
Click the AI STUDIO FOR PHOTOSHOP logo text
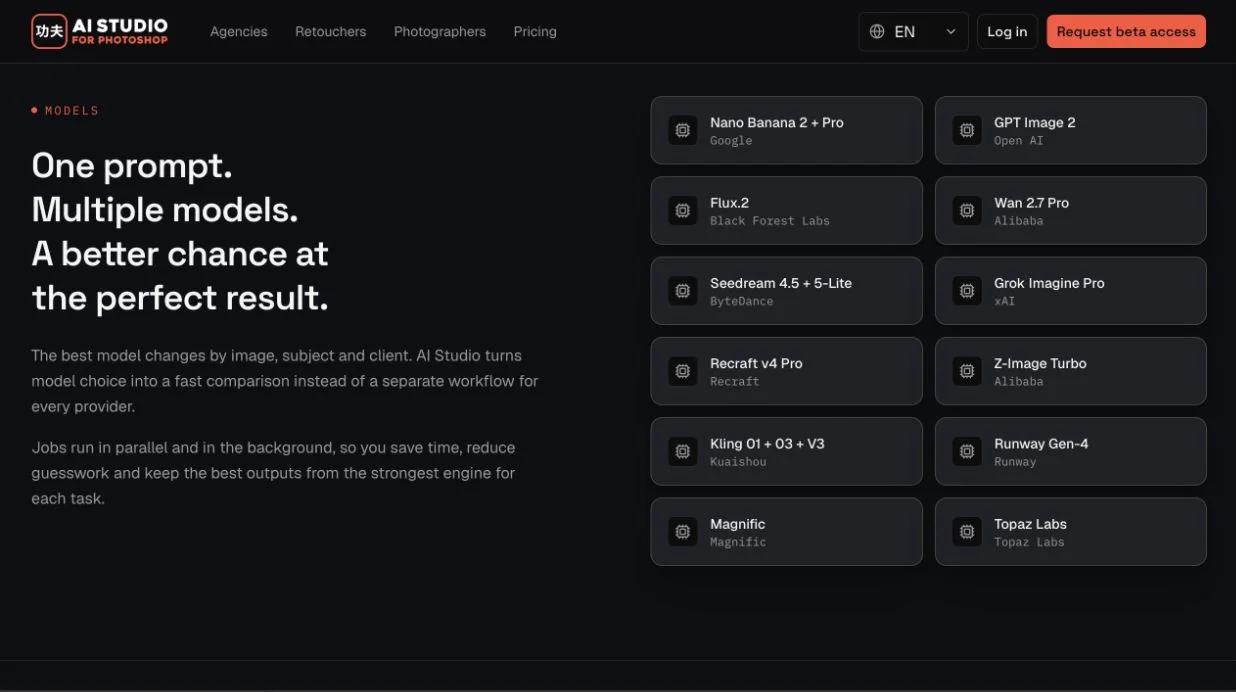[120, 31]
